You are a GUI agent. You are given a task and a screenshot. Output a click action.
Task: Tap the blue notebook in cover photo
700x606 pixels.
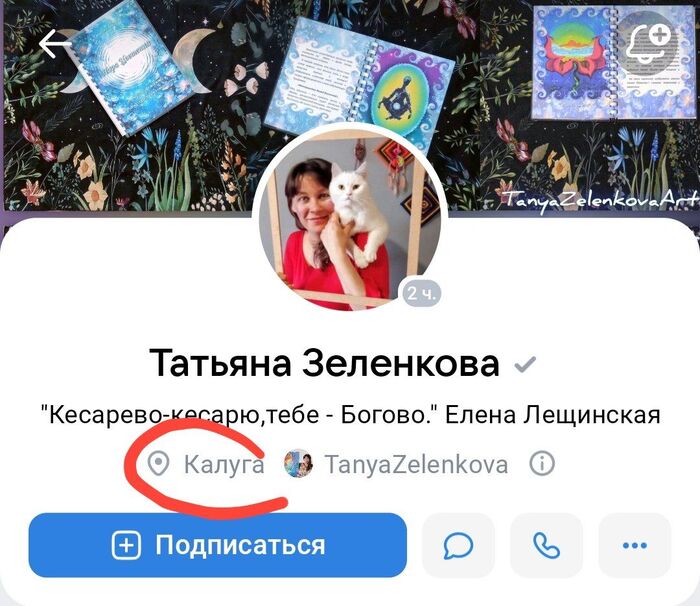point(129,67)
